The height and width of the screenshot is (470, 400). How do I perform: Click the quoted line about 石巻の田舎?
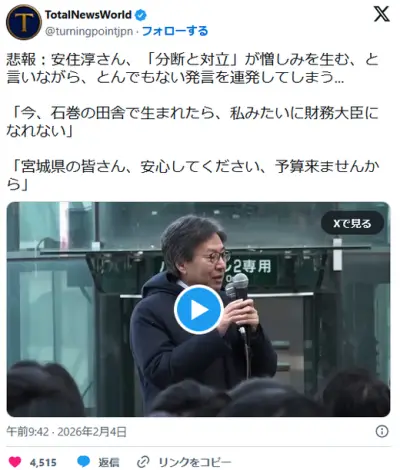tap(192, 122)
